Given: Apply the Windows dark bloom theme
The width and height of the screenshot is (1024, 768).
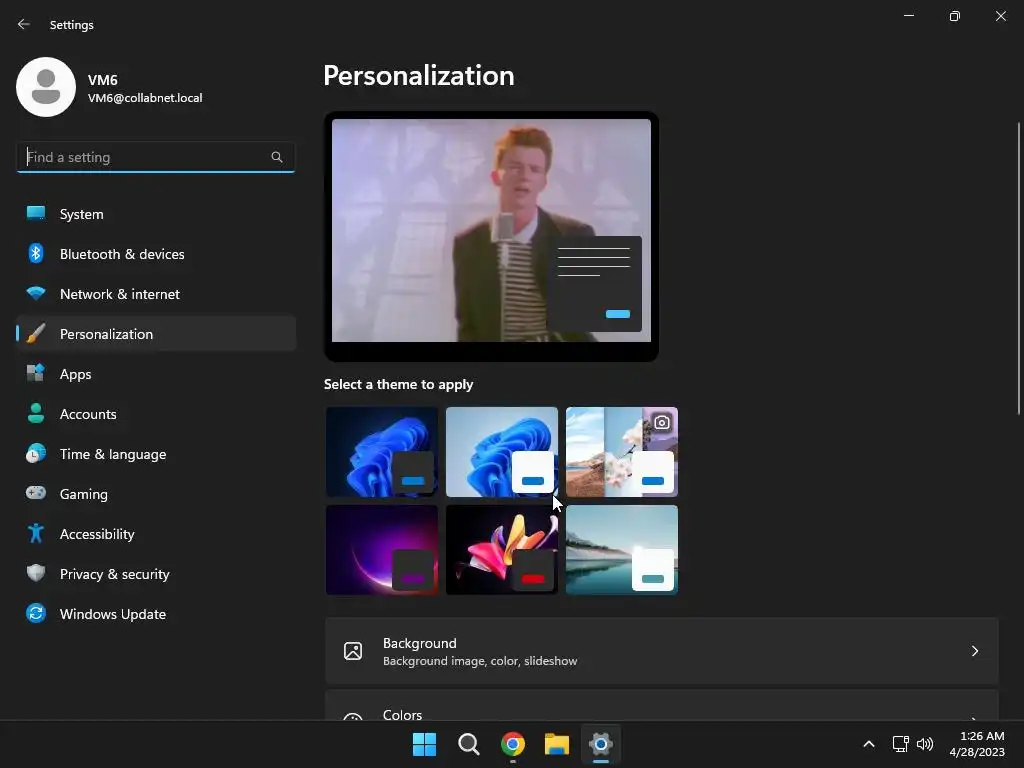Looking at the screenshot, I should click(x=382, y=452).
